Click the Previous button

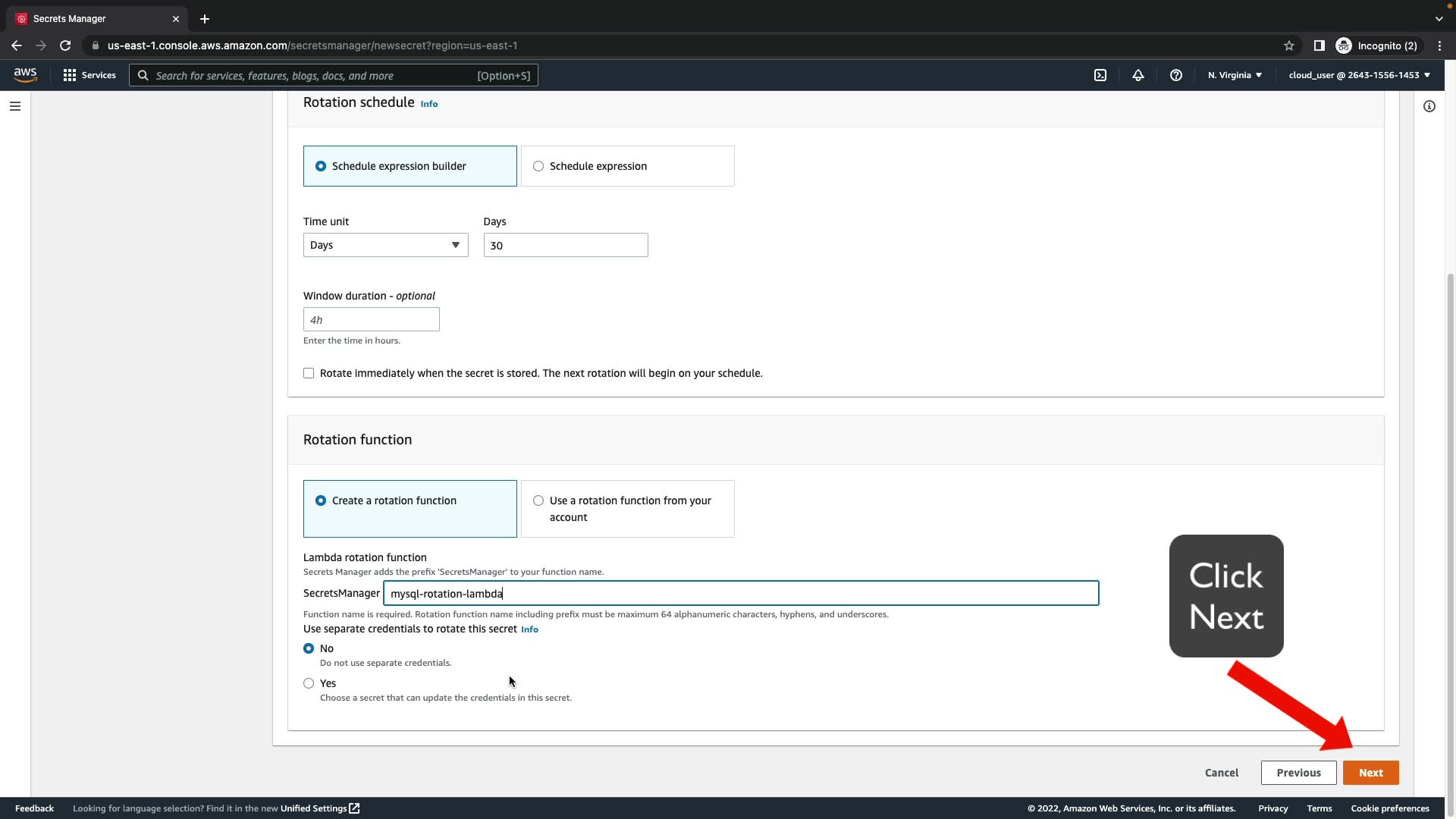[1298, 773]
